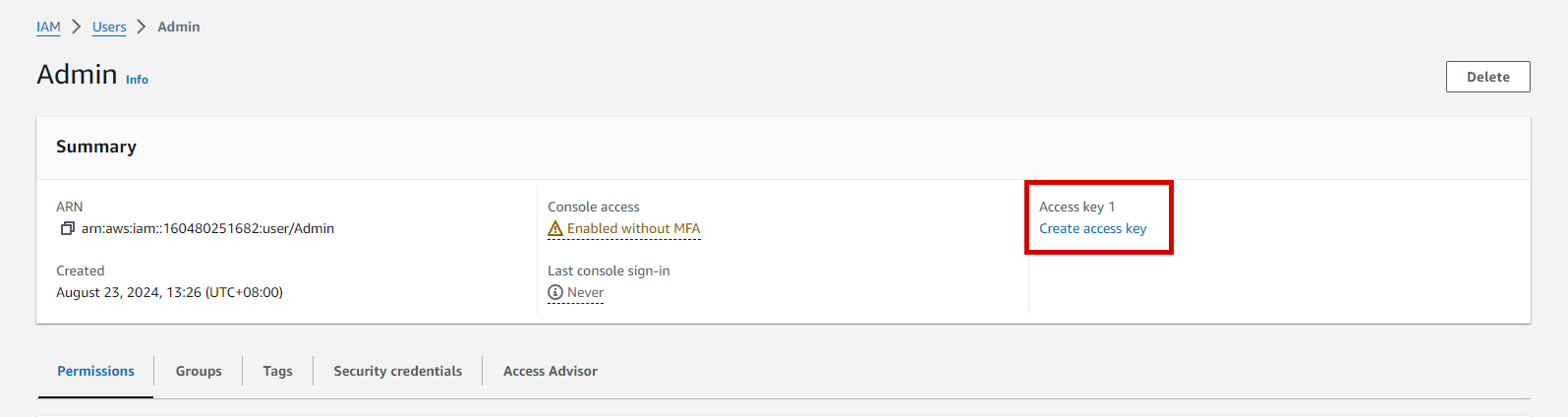Click the breadcrumb chevron after IAM
Viewport: 1568px width, 417px height.
(77, 27)
